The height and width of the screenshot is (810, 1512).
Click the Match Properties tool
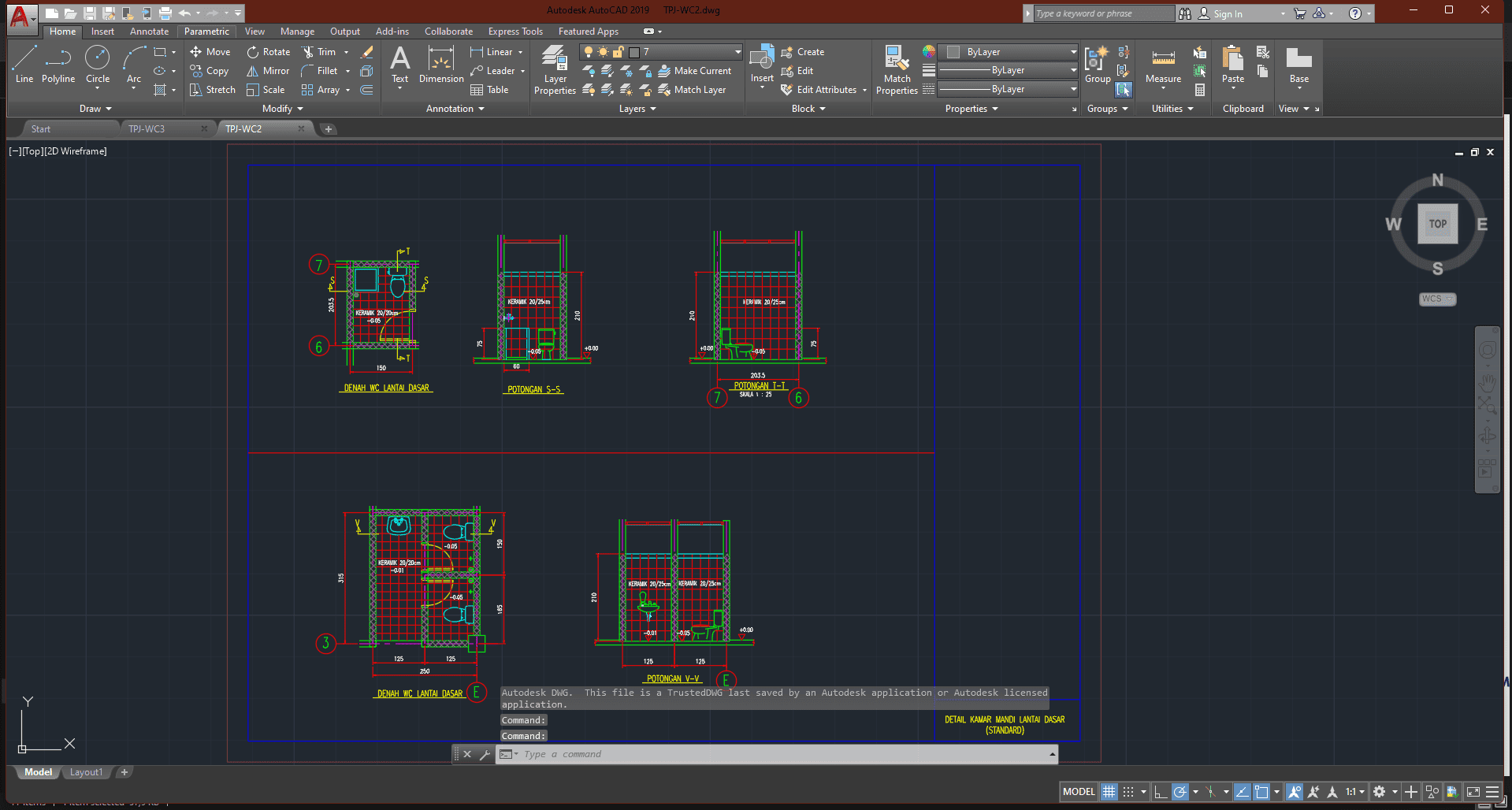(897, 69)
